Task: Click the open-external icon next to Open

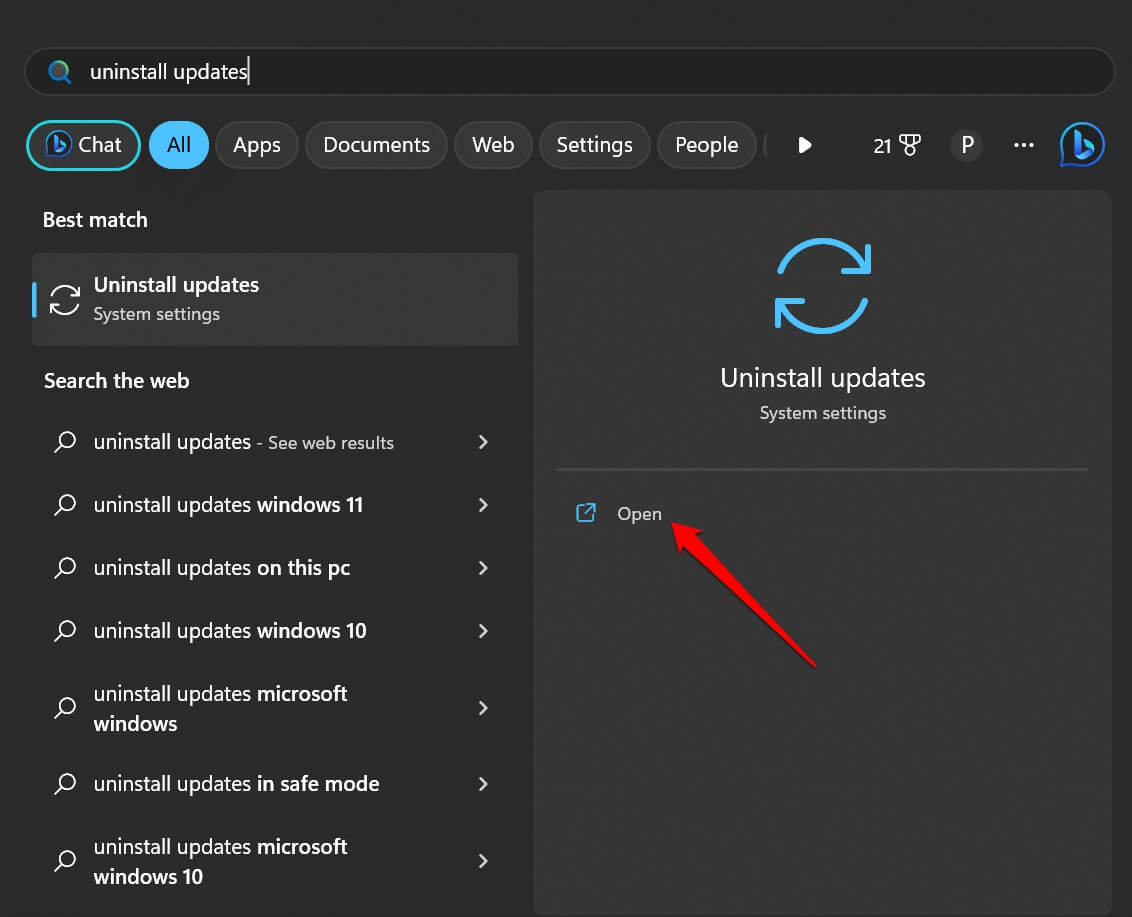Action: (585, 513)
